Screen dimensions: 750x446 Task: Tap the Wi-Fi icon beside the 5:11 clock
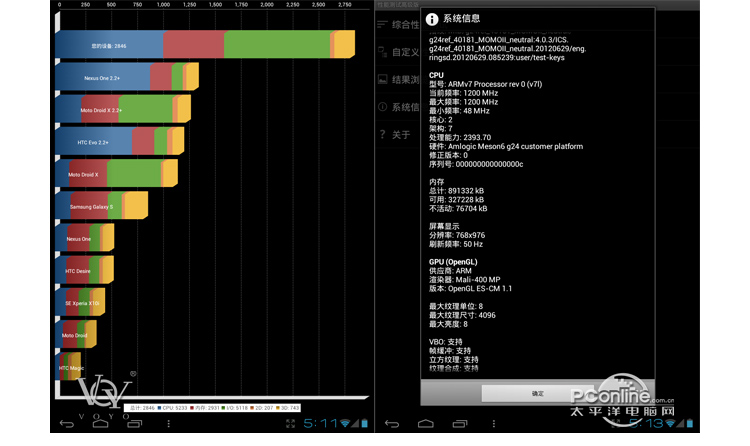pos(345,424)
